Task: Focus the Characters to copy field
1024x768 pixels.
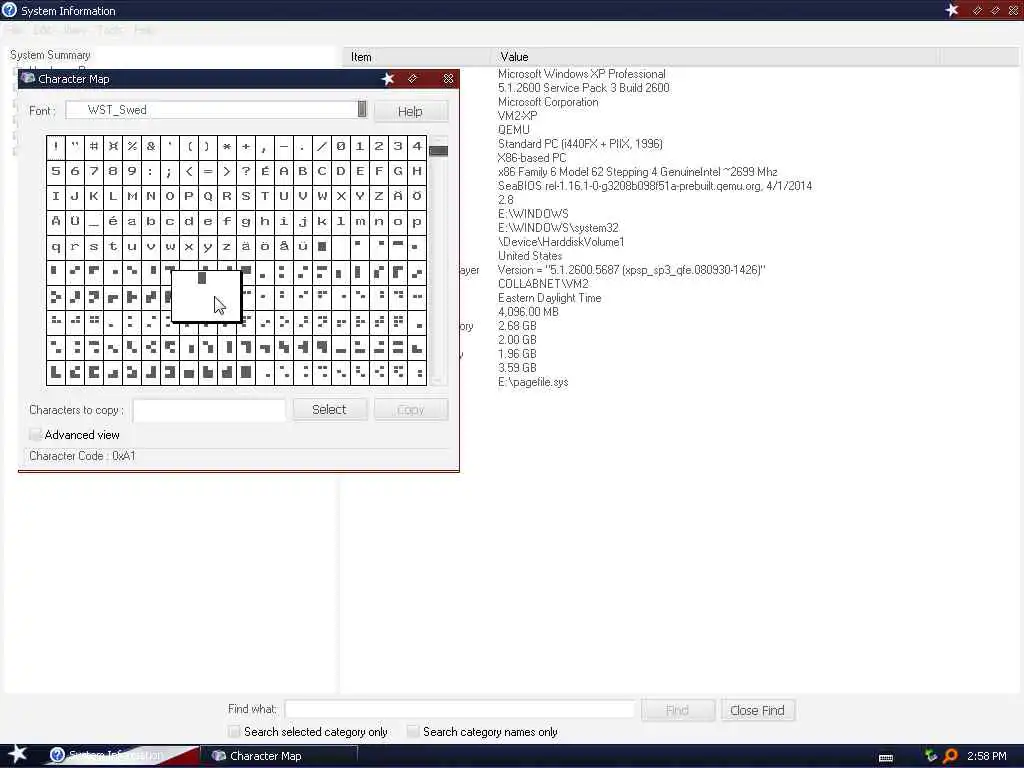Action: (209, 410)
